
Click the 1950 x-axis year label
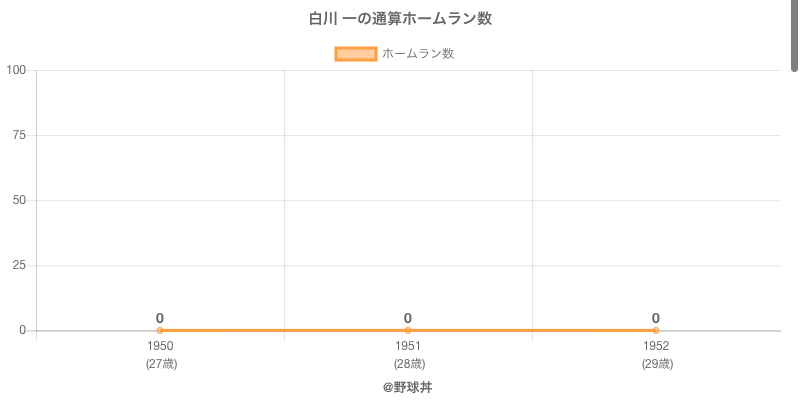point(160,346)
